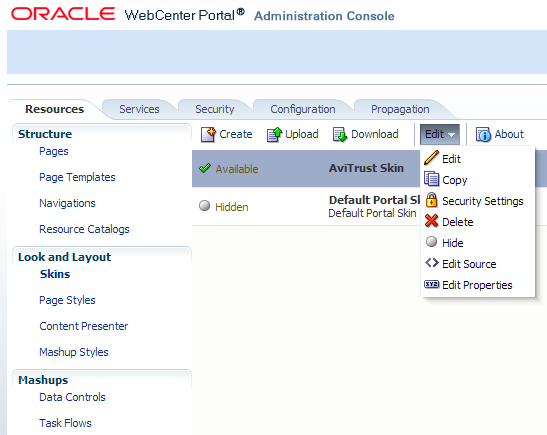Click the Create toolbar button

(x=227, y=134)
